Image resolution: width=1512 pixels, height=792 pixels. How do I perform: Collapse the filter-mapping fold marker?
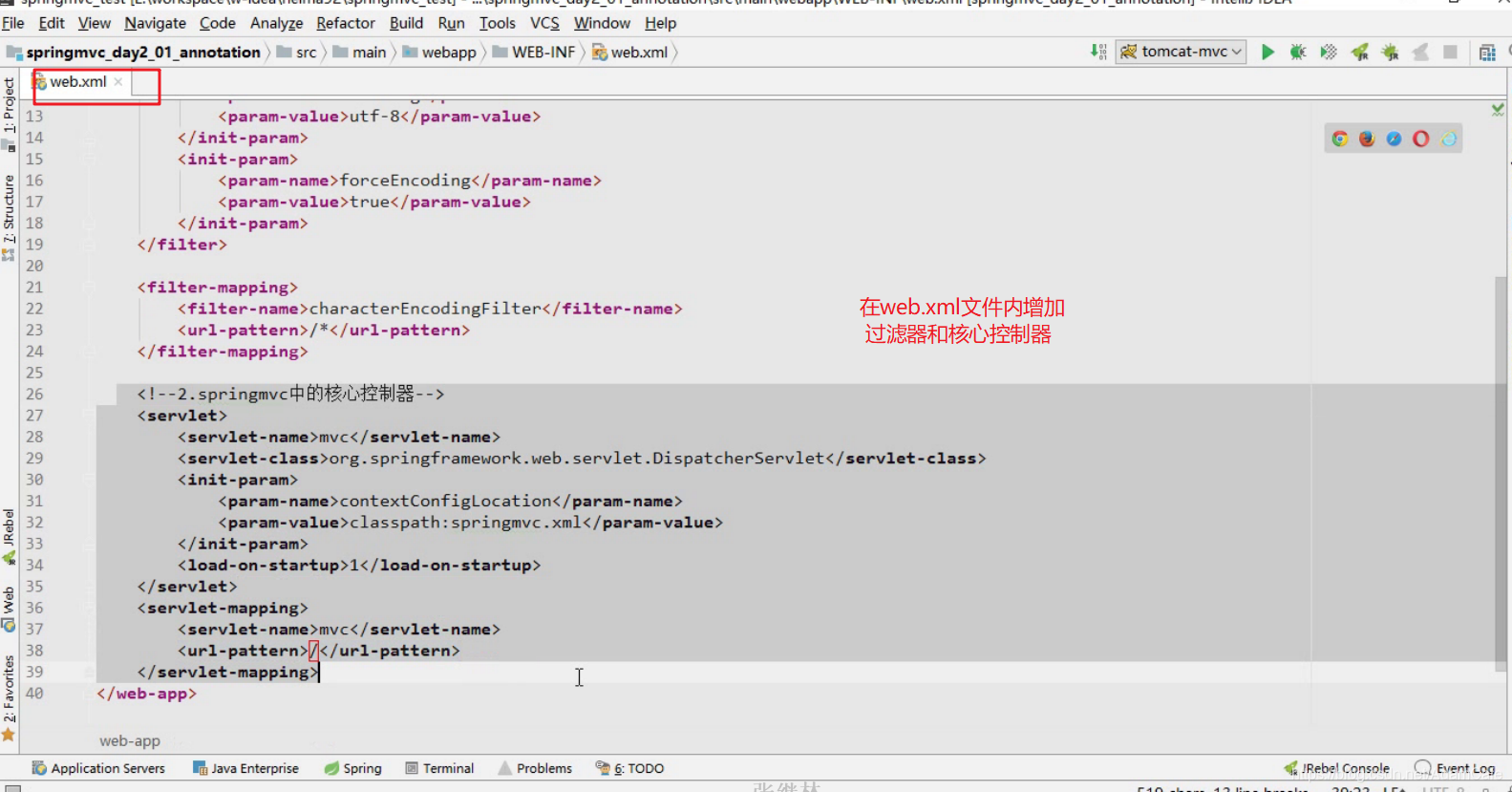[89, 288]
